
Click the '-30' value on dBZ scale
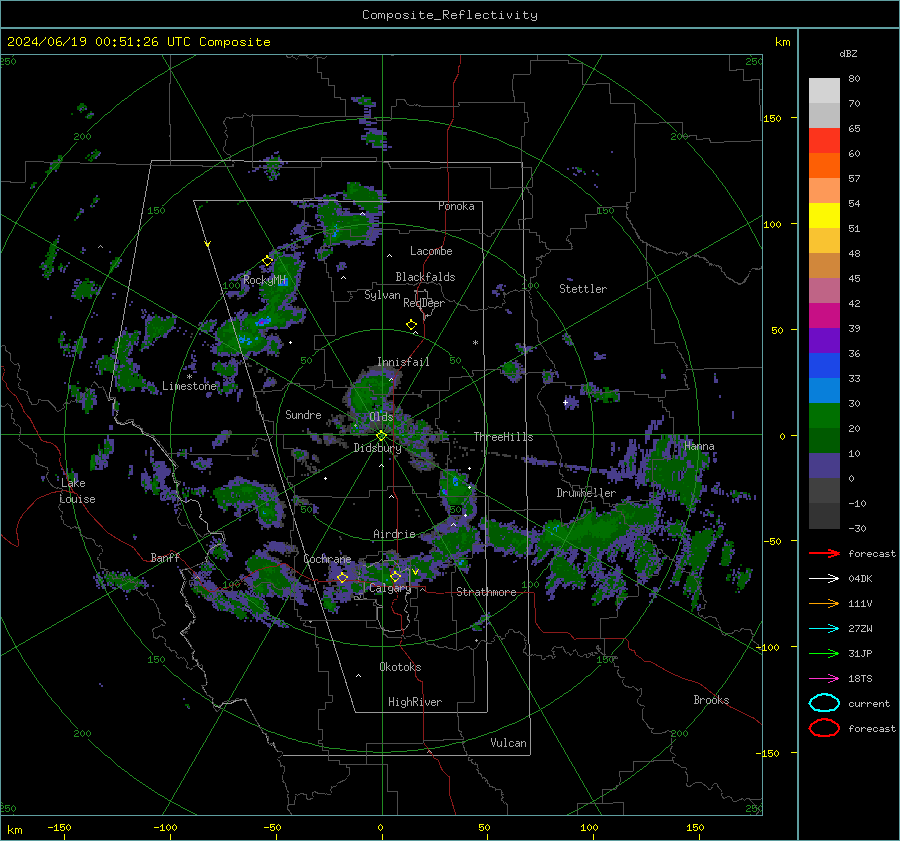click(857, 528)
